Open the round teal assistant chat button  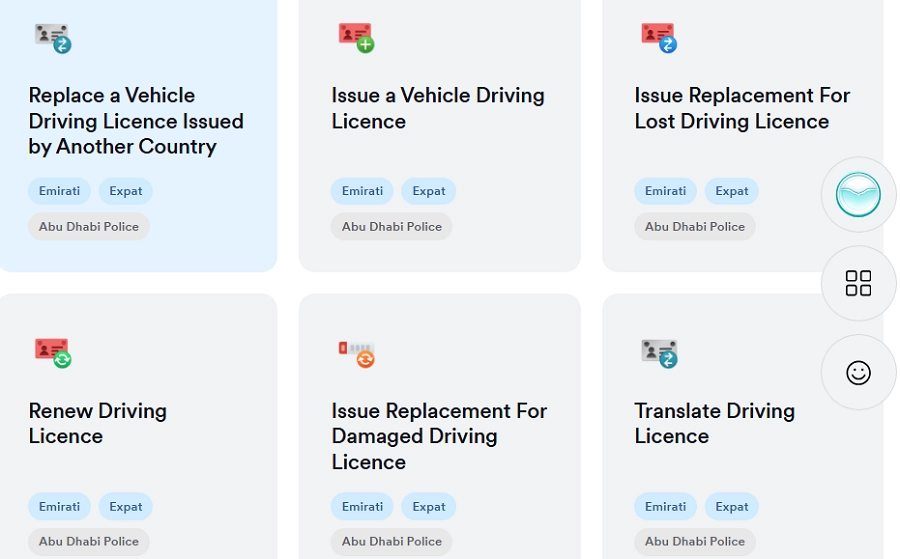858,195
